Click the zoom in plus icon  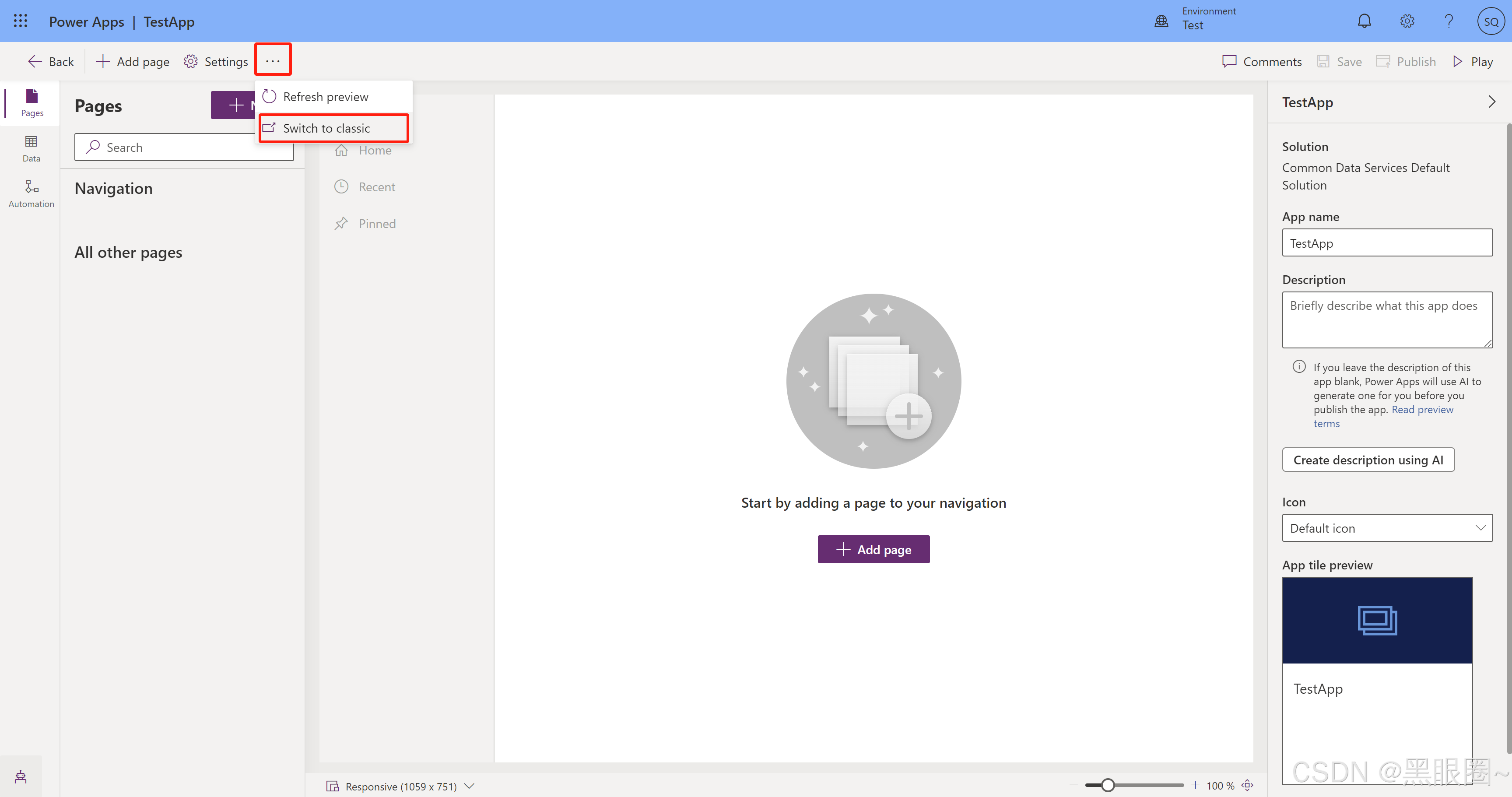(x=1196, y=785)
